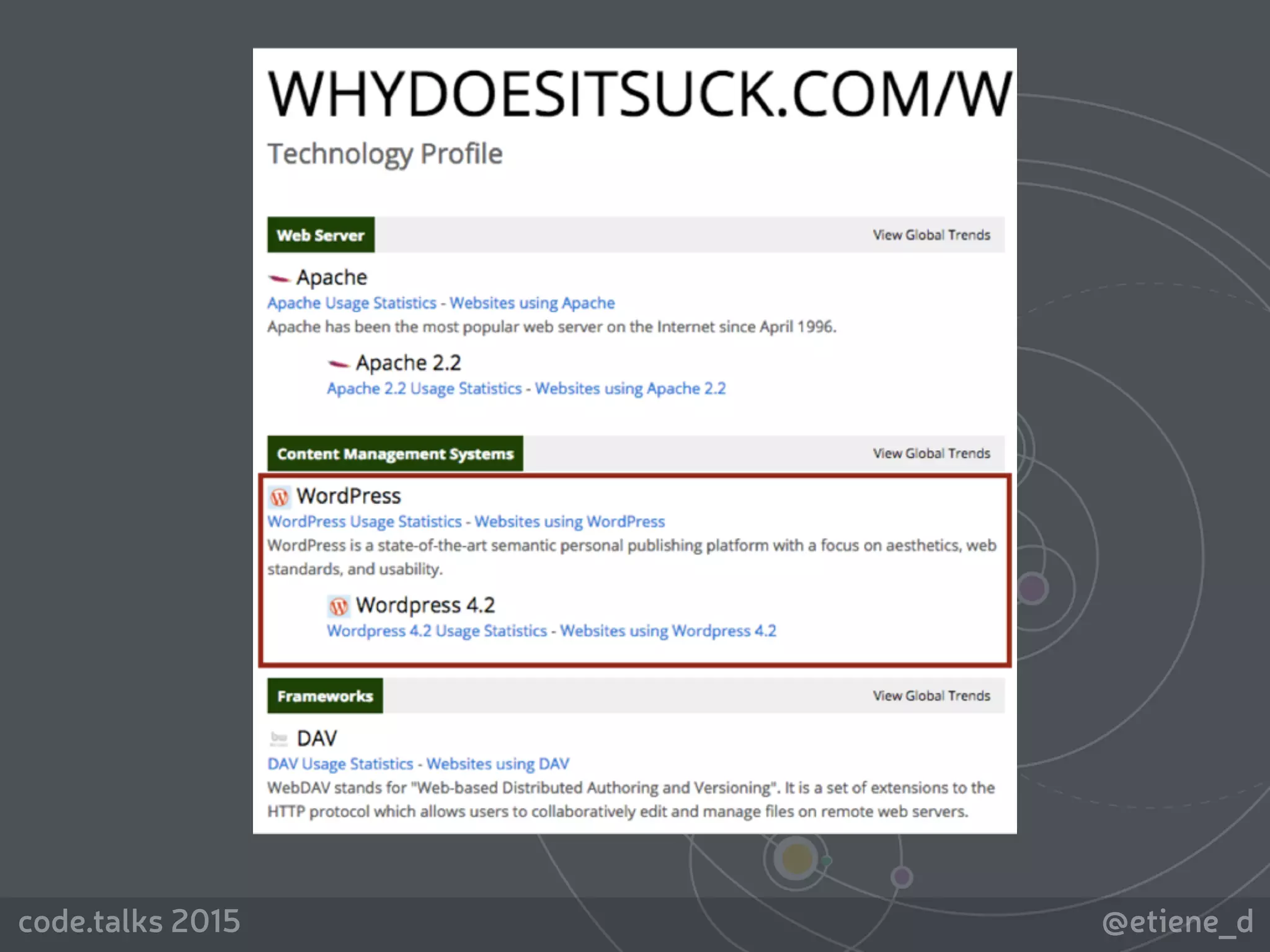Image resolution: width=1270 pixels, height=952 pixels.
Task: Click the WordPress logo icon beside WordPress
Action: point(279,496)
